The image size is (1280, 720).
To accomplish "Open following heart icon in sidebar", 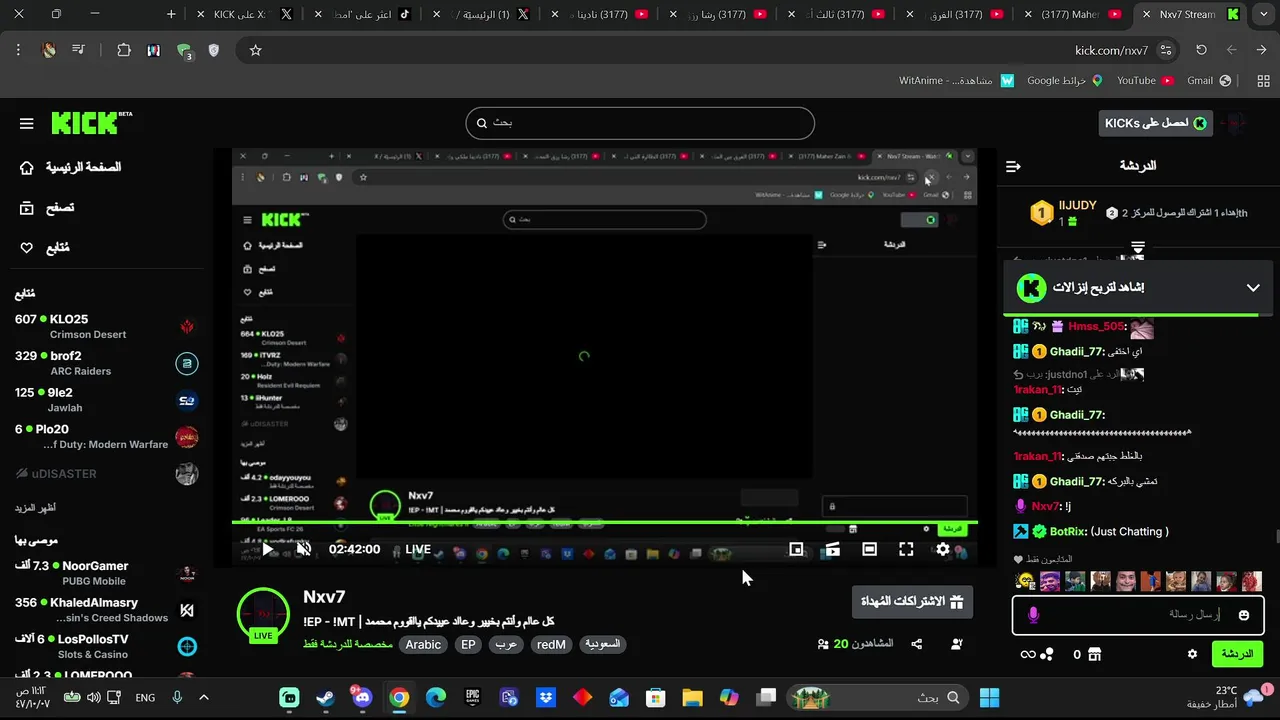I will [27, 248].
